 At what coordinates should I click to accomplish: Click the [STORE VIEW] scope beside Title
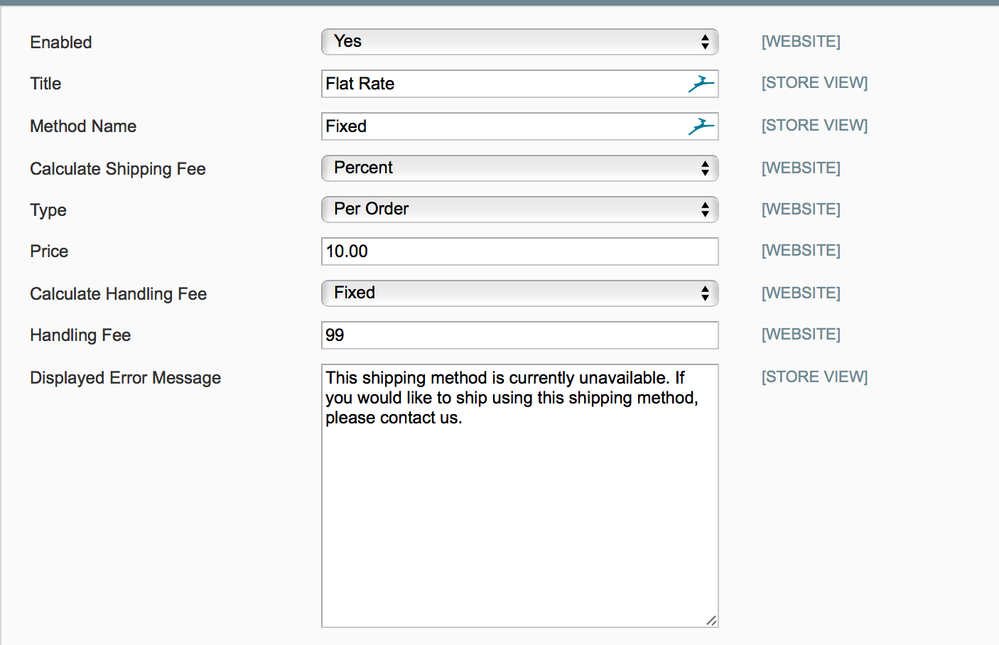(x=814, y=83)
